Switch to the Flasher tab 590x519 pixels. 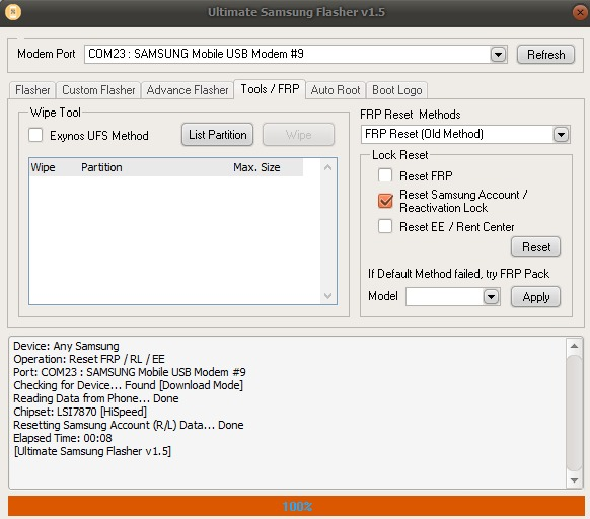click(x=32, y=90)
